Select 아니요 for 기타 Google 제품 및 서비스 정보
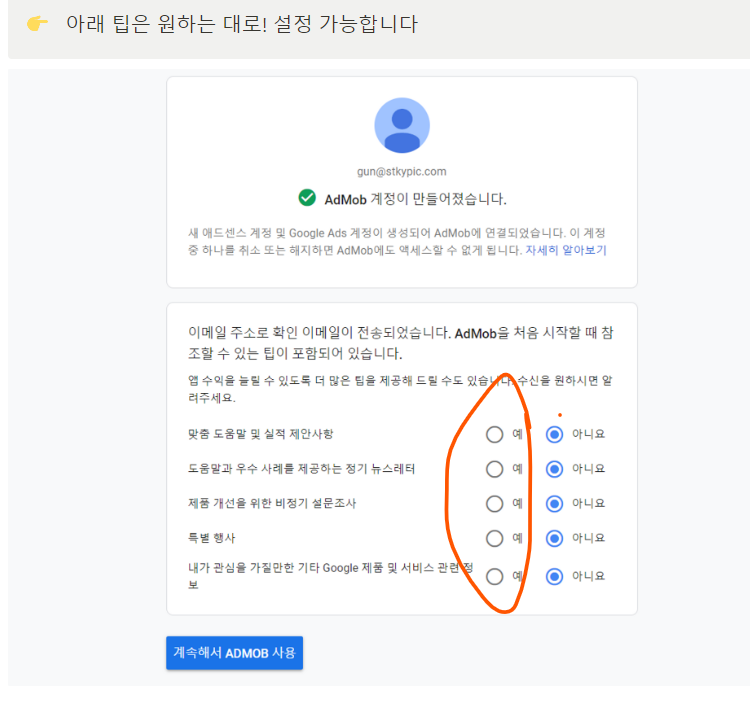The image size is (750, 727). (x=554, y=576)
